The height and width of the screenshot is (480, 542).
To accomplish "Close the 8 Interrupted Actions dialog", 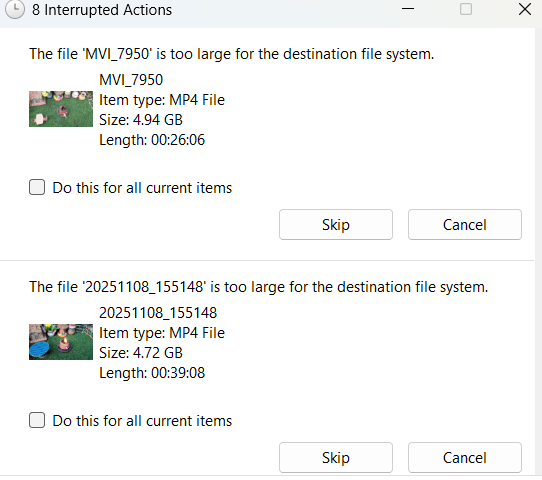I will click(x=525, y=9).
